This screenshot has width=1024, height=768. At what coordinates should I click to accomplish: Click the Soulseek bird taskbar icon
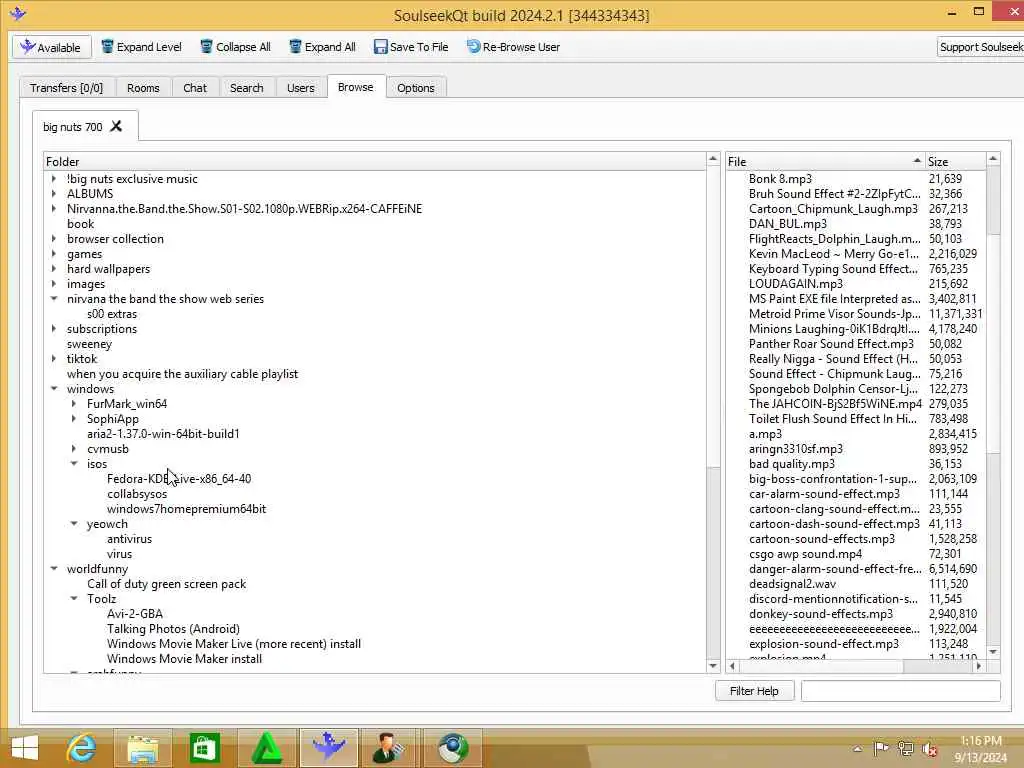[x=328, y=748]
